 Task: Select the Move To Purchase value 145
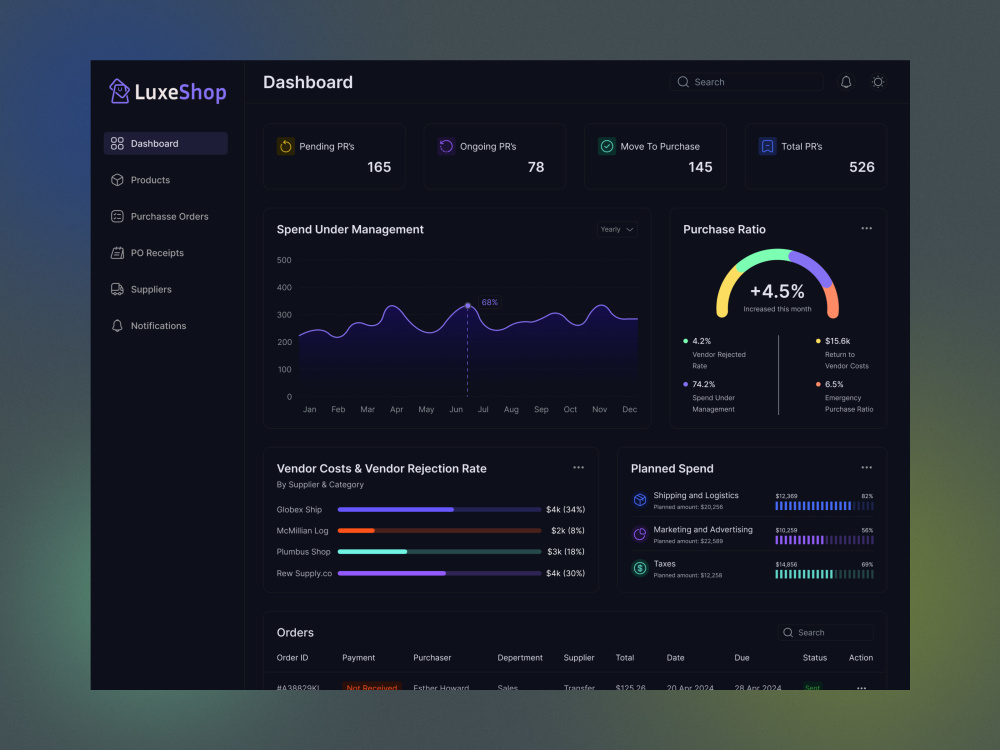pos(700,167)
